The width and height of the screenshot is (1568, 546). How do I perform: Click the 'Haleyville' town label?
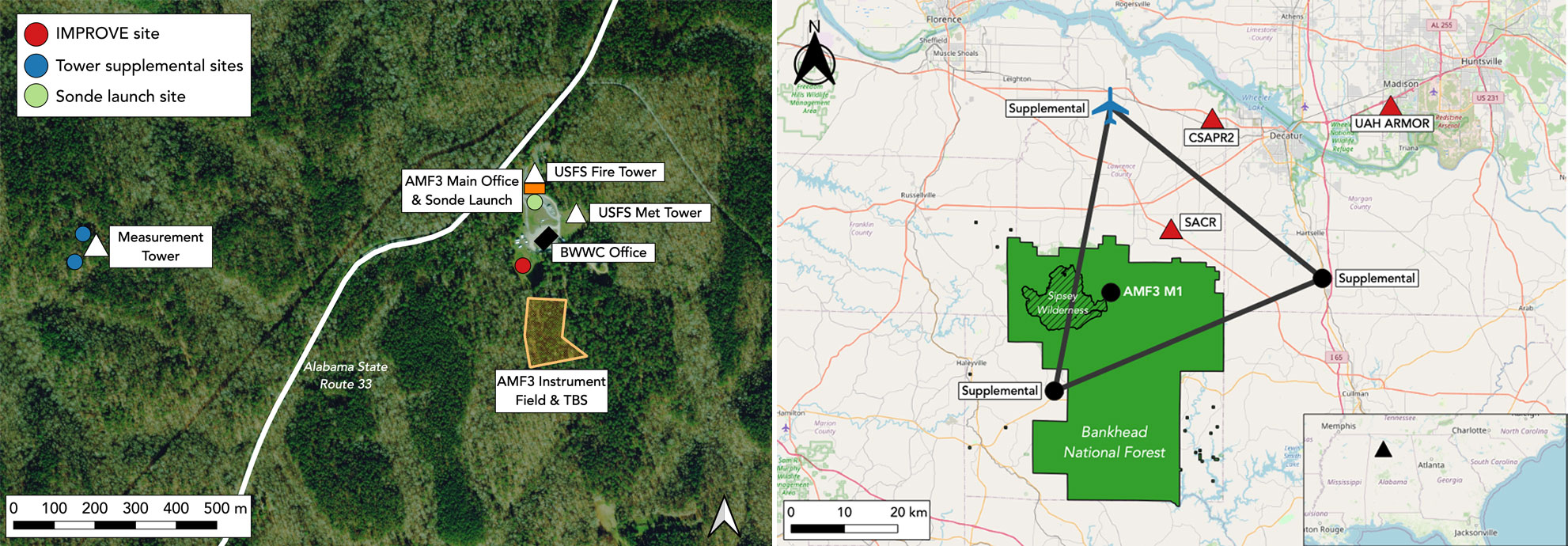tap(971, 362)
